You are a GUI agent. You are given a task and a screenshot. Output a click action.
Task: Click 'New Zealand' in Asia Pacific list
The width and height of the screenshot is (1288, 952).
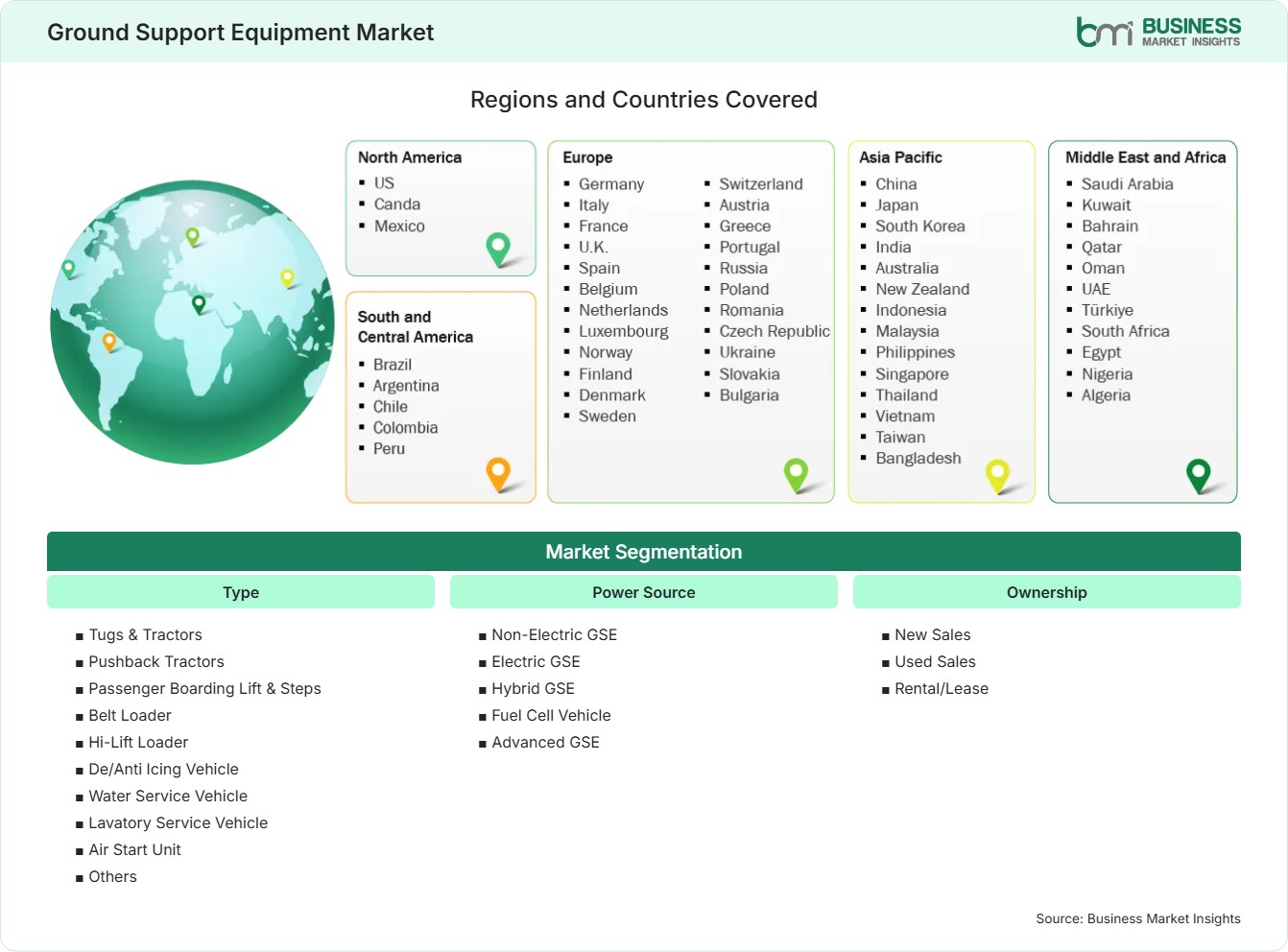[x=922, y=290]
